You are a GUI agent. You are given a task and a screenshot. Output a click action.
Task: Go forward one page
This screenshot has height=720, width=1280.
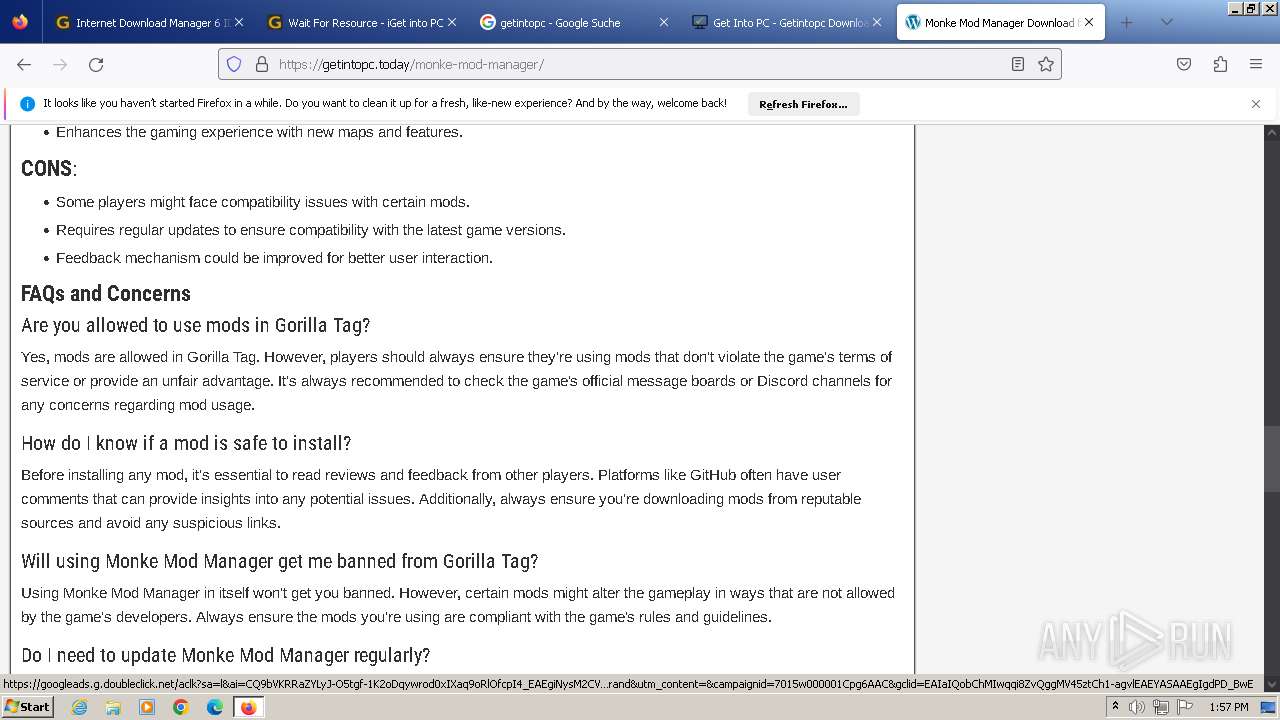coord(60,64)
